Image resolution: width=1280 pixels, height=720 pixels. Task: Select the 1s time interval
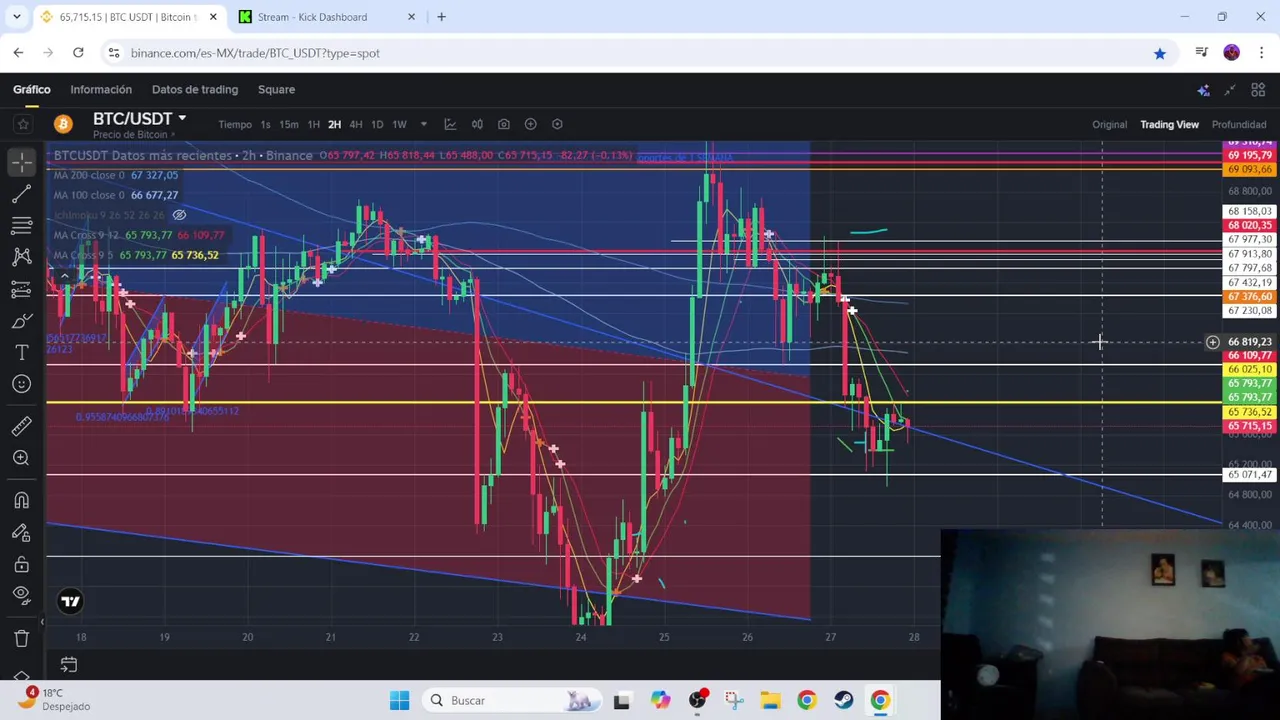(x=265, y=124)
